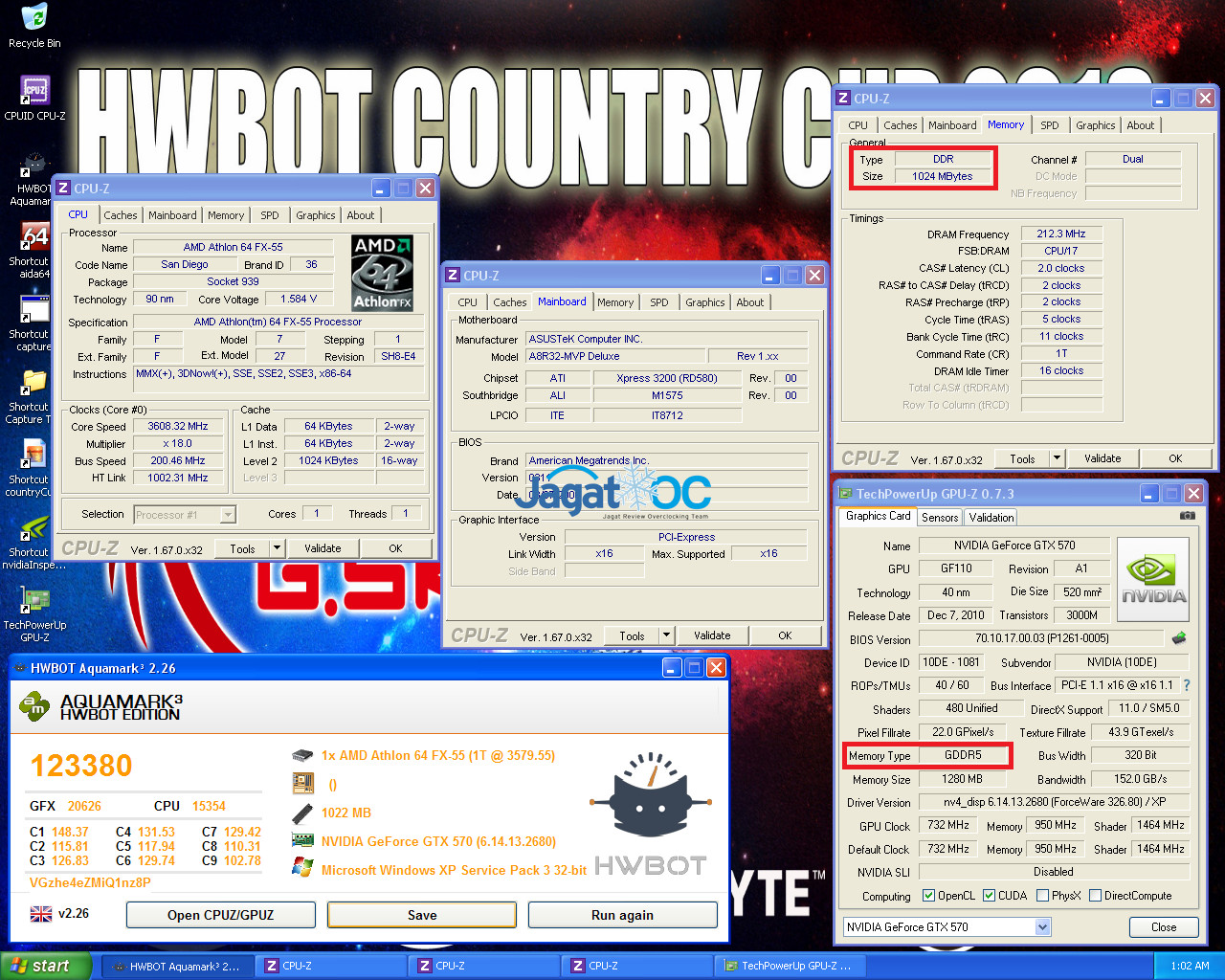Open SPD tab in ASUSTeK mainboard CPU-Z window

point(659,302)
